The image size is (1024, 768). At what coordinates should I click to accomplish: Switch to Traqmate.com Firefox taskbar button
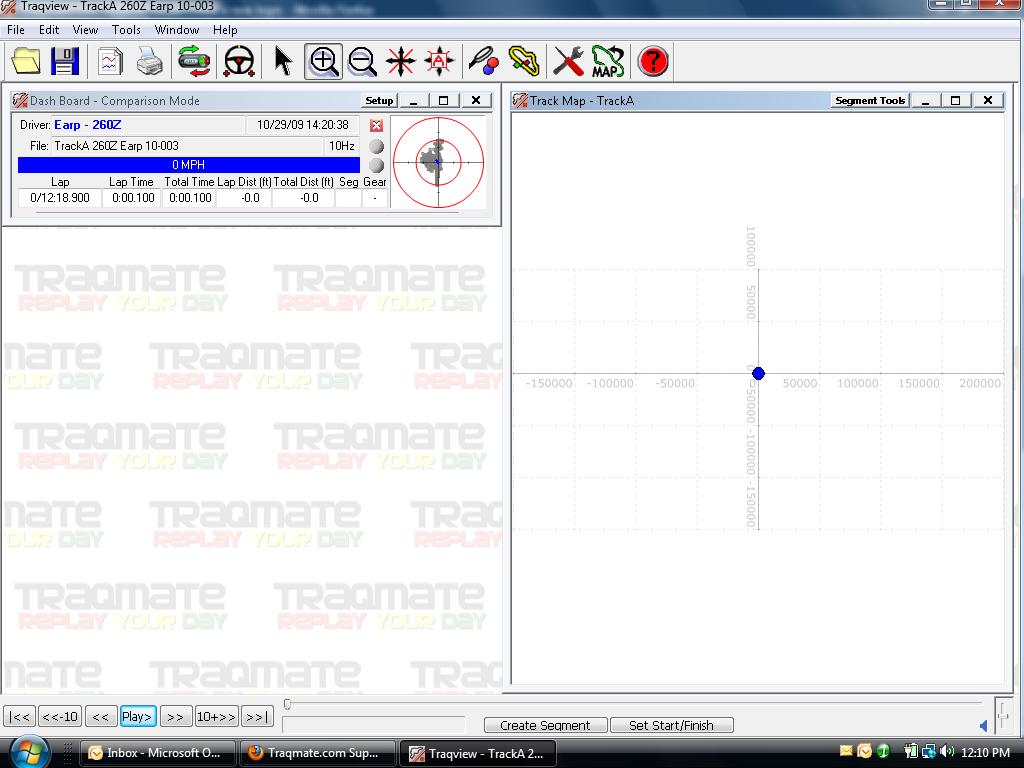point(319,753)
